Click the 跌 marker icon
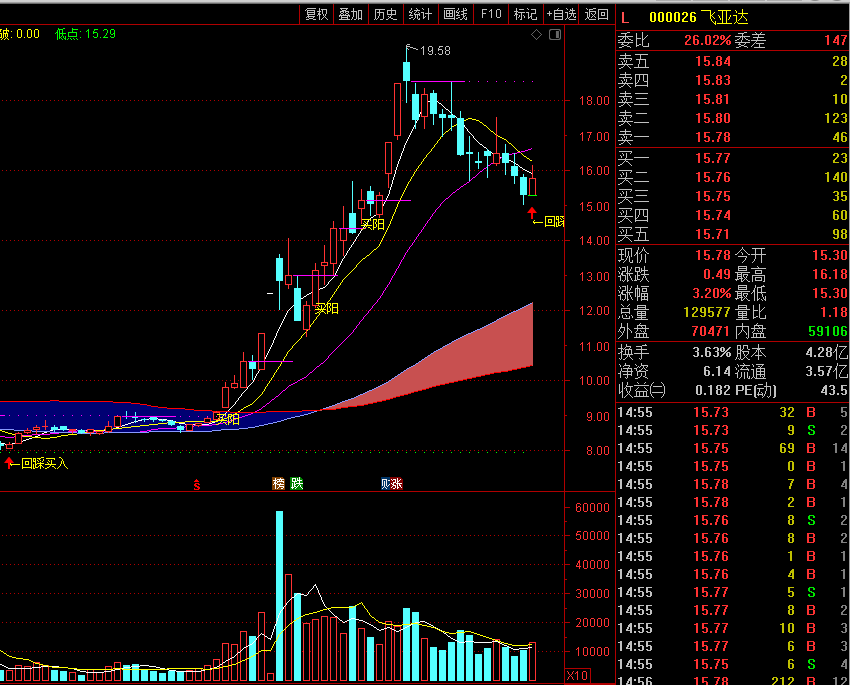850x685 pixels. click(x=297, y=483)
